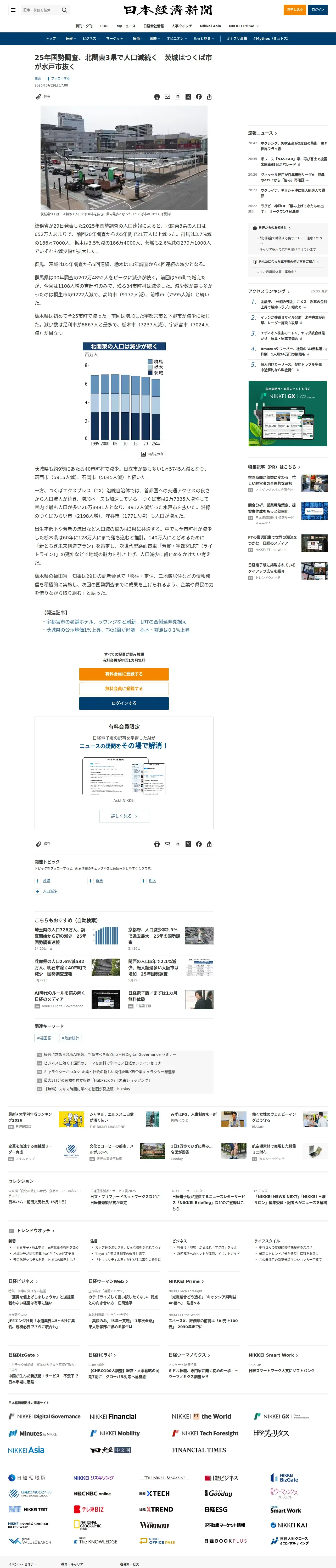Open the NATIONAL GEOGRAPHIC logo link
This screenshot has width=336, height=1568.
(87, 1525)
